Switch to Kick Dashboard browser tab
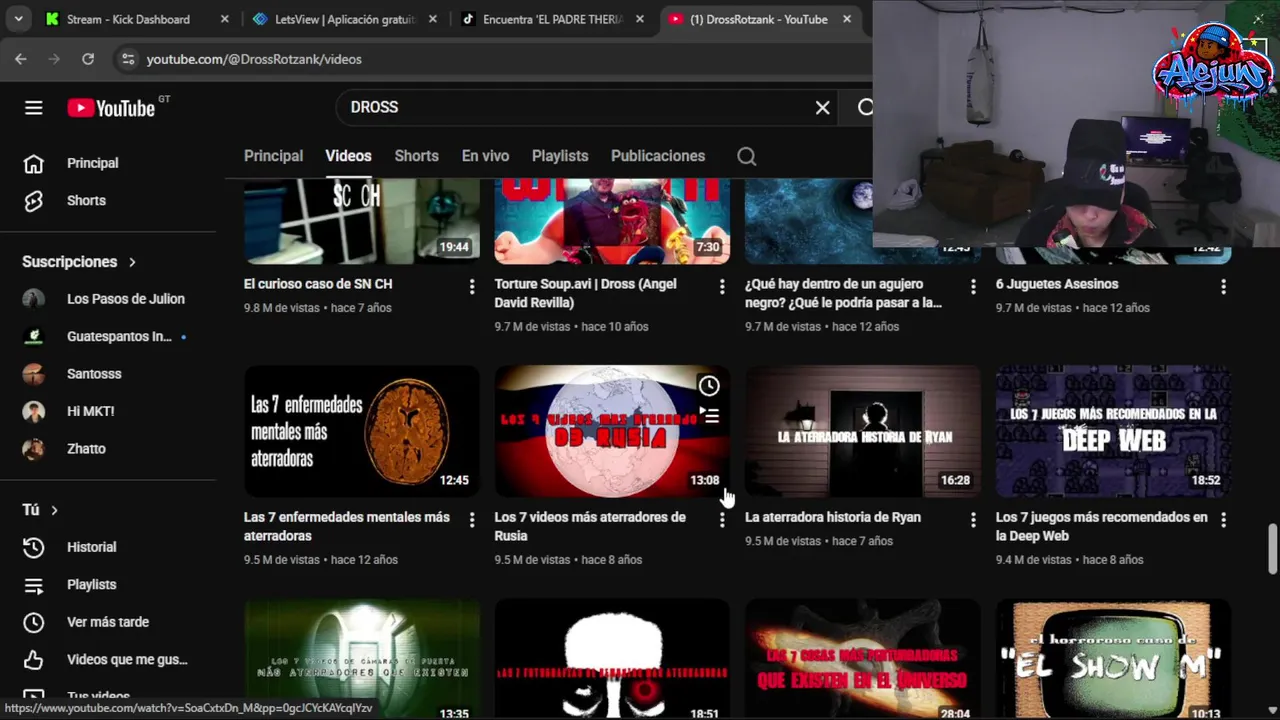The height and width of the screenshot is (720, 1280). [x=138, y=19]
